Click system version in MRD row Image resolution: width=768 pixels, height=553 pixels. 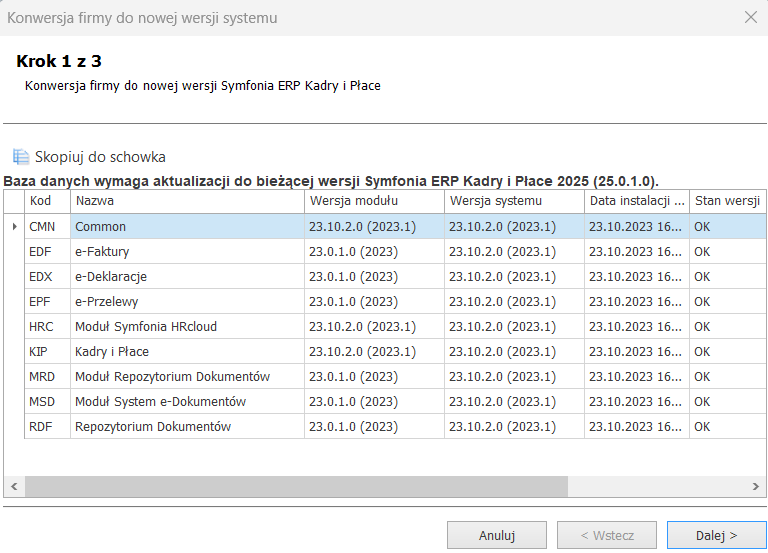(x=514, y=376)
